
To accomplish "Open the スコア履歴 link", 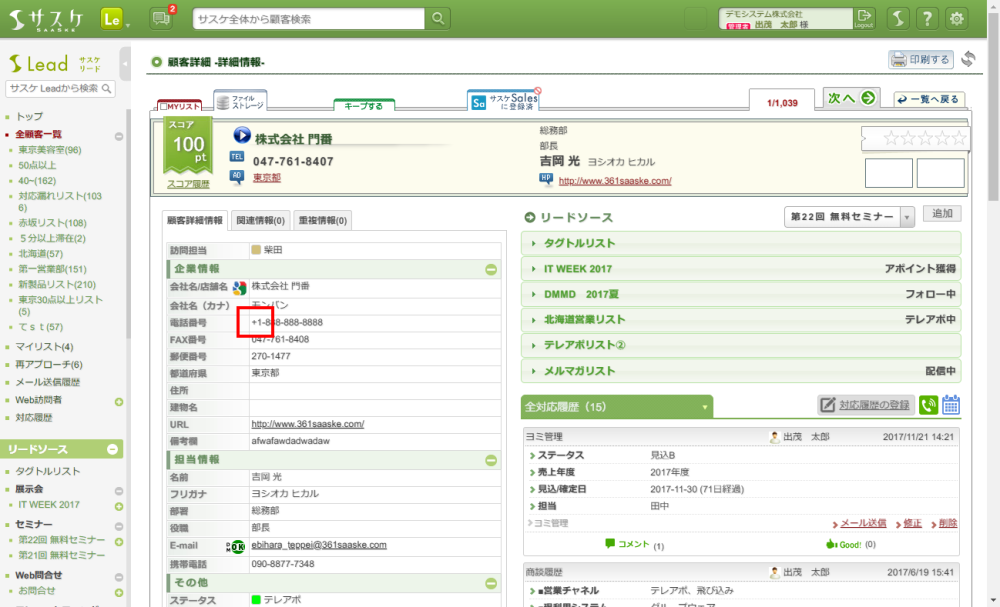I will coord(188,184).
